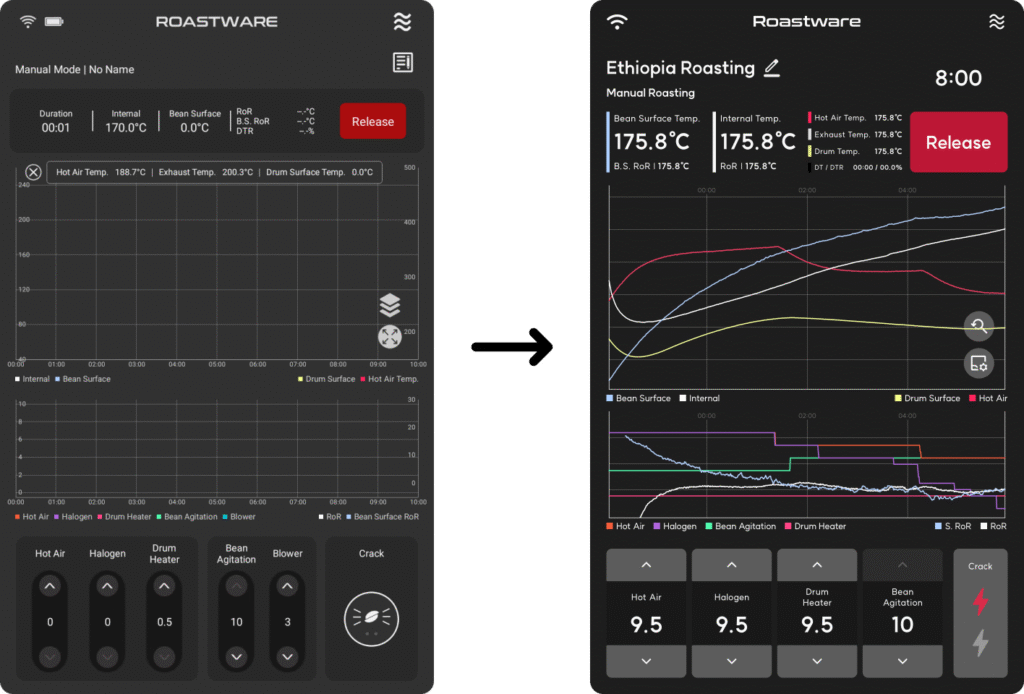
Task: Click the large Release button, right screen
Action: (958, 142)
